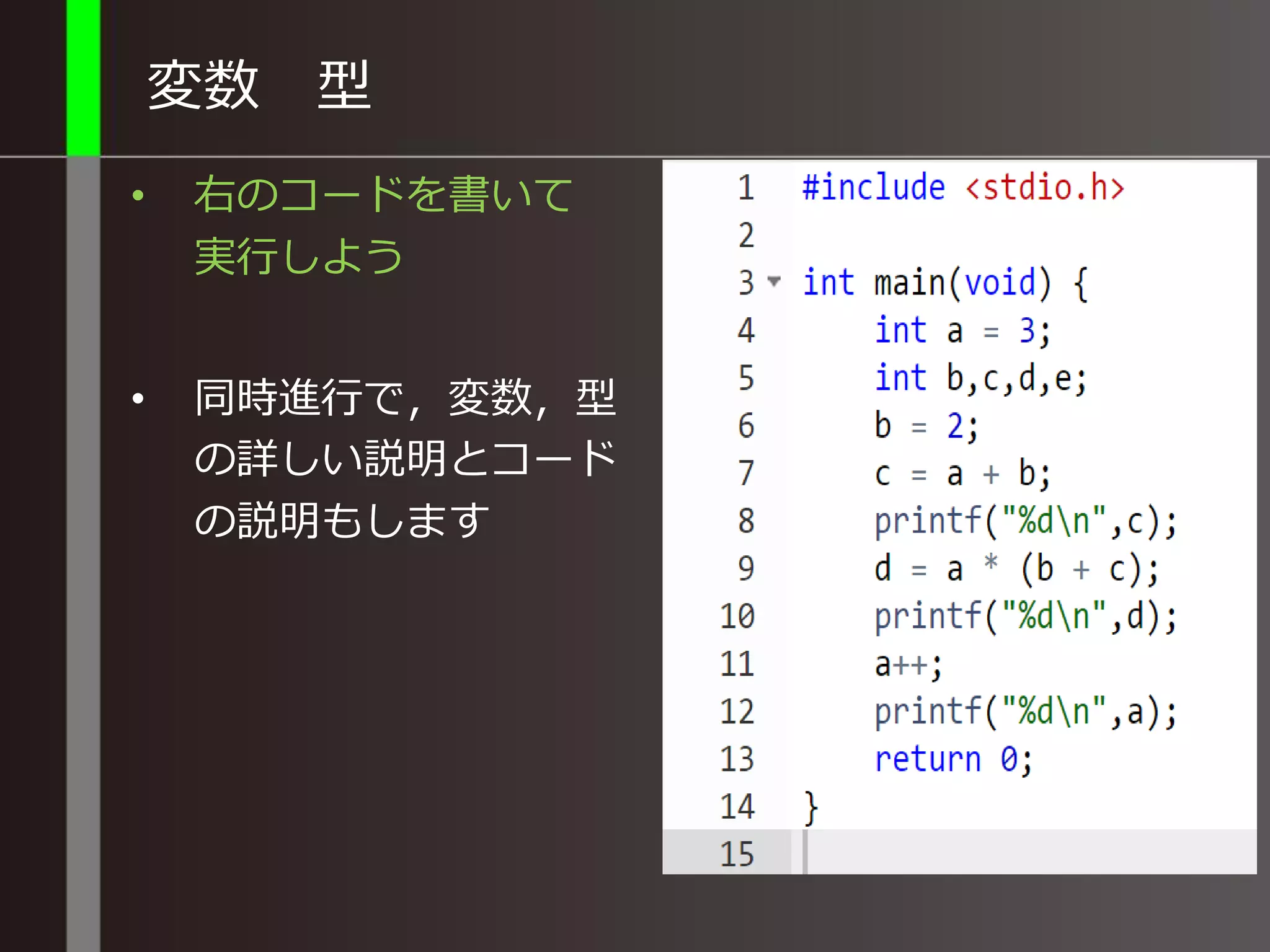The height and width of the screenshot is (952, 1270).
Task: Click code line int main(void) {
Action: pyautogui.click(x=945, y=283)
